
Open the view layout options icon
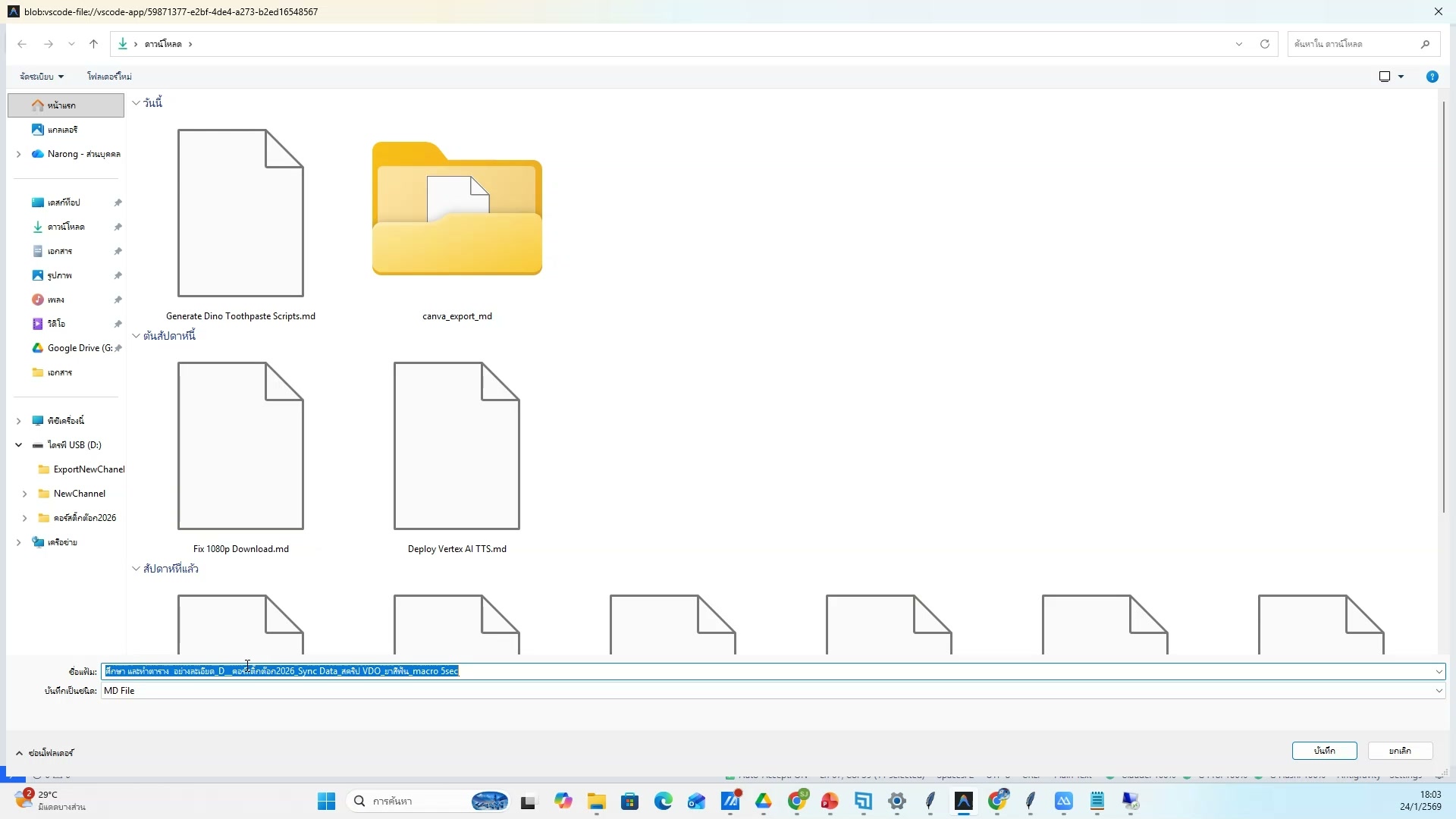(x=1385, y=77)
